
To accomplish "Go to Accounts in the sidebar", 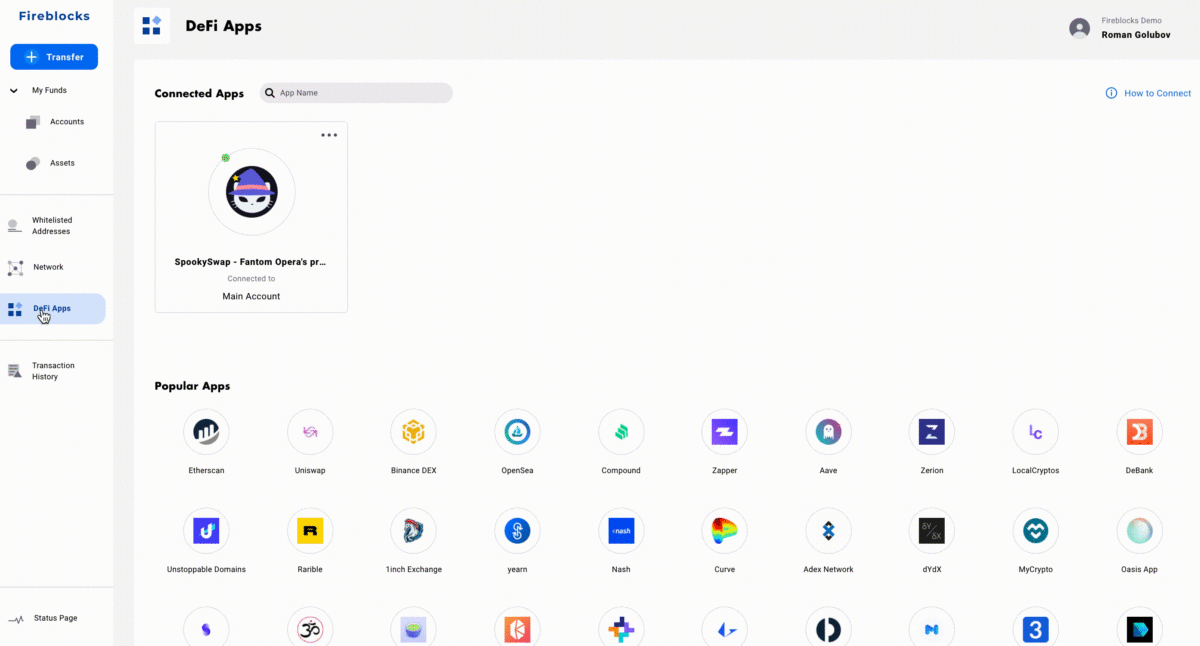I will [x=66, y=122].
